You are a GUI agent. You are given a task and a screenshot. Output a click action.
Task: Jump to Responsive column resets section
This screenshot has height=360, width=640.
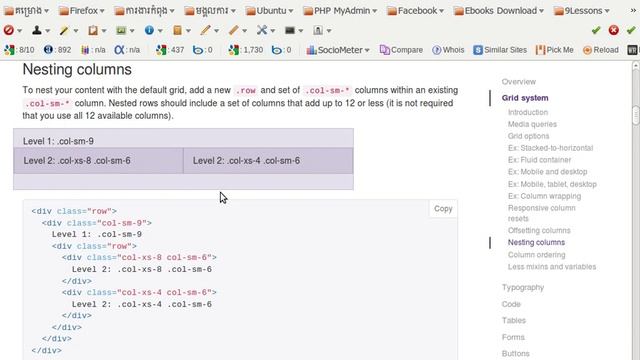pyautogui.click(x=542, y=213)
